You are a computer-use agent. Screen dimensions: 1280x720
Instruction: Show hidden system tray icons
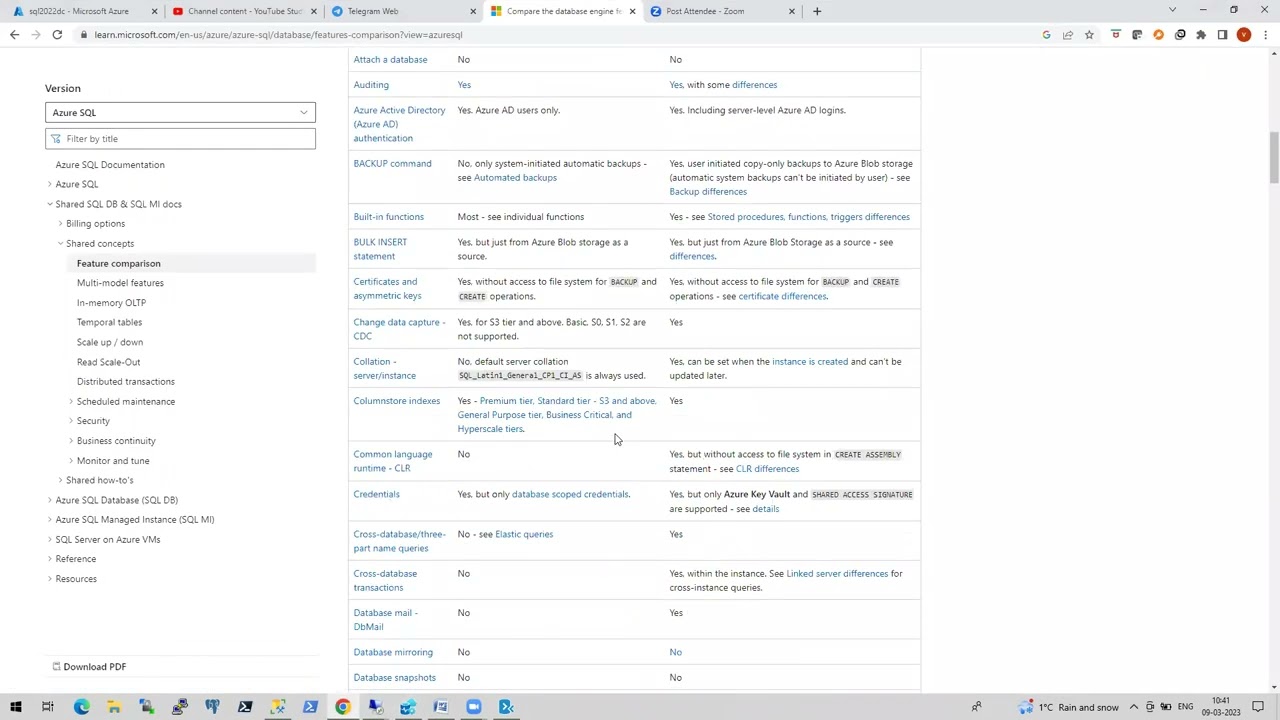tap(1133, 707)
